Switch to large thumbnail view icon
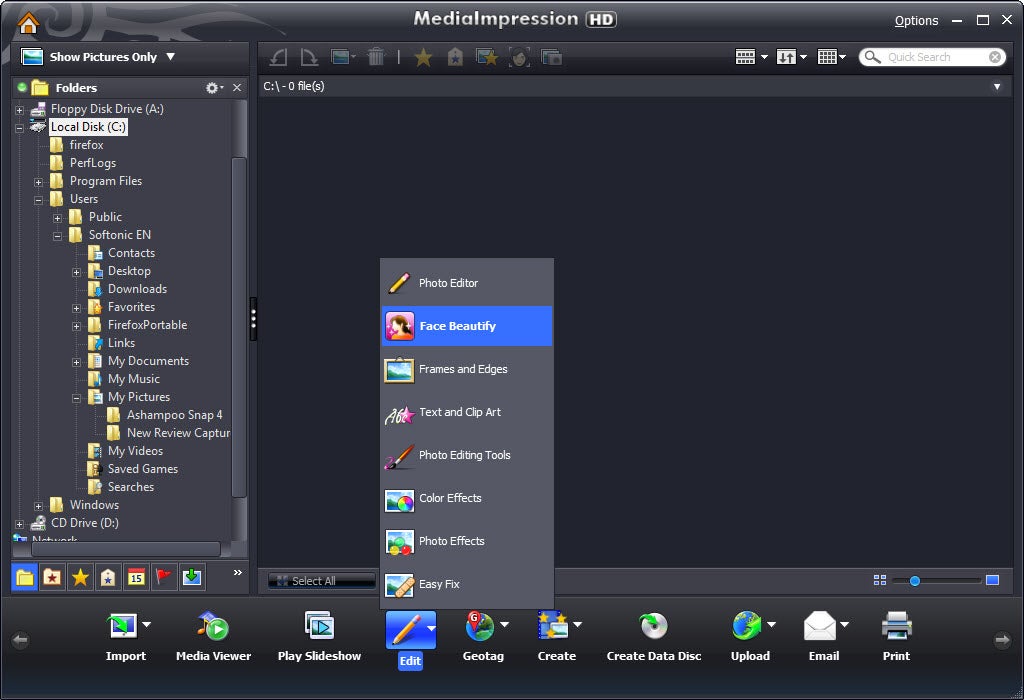Screen dimensions: 1024x700 pos(992,580)
